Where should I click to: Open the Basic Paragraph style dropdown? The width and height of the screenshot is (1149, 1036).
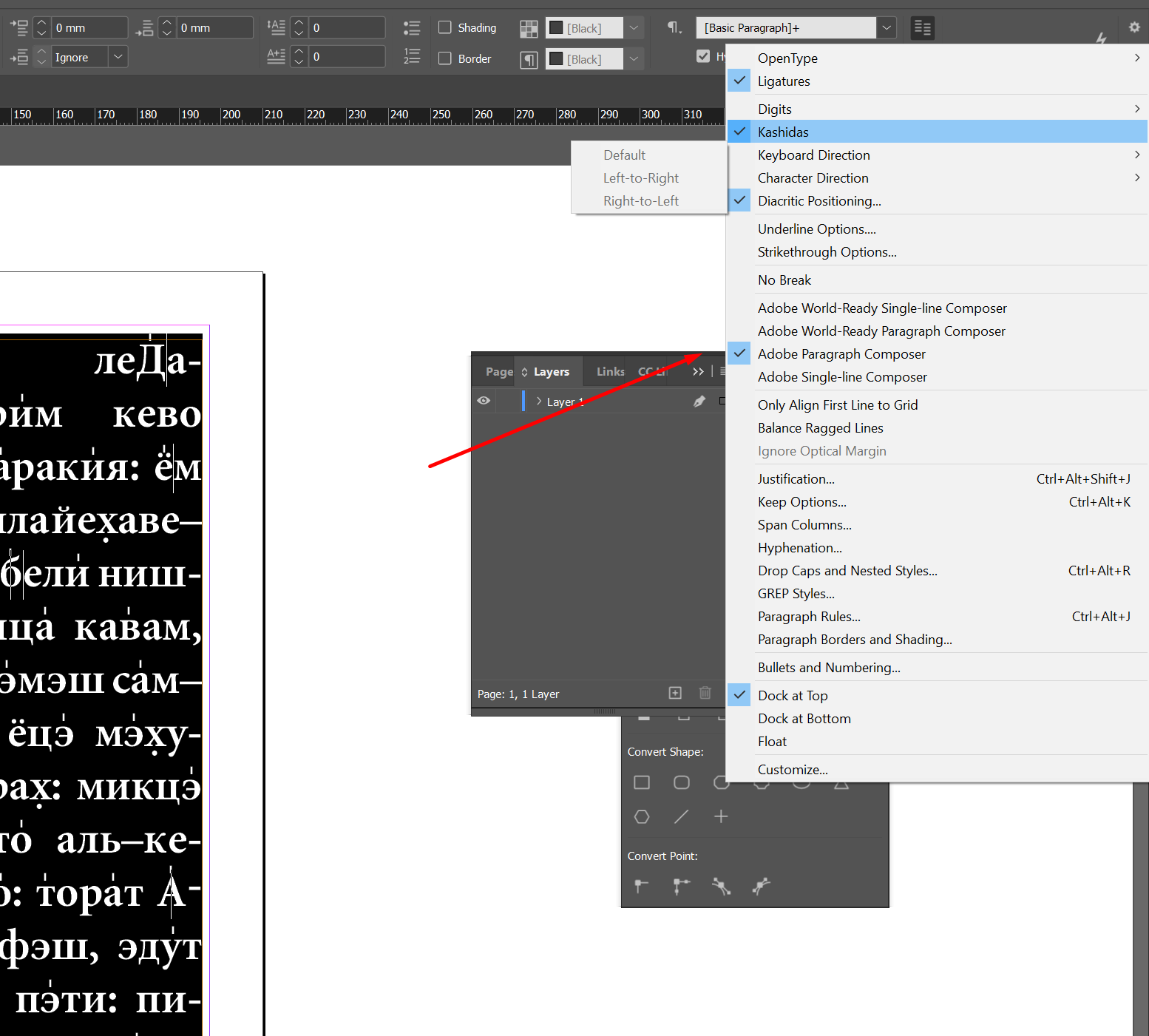887,28
